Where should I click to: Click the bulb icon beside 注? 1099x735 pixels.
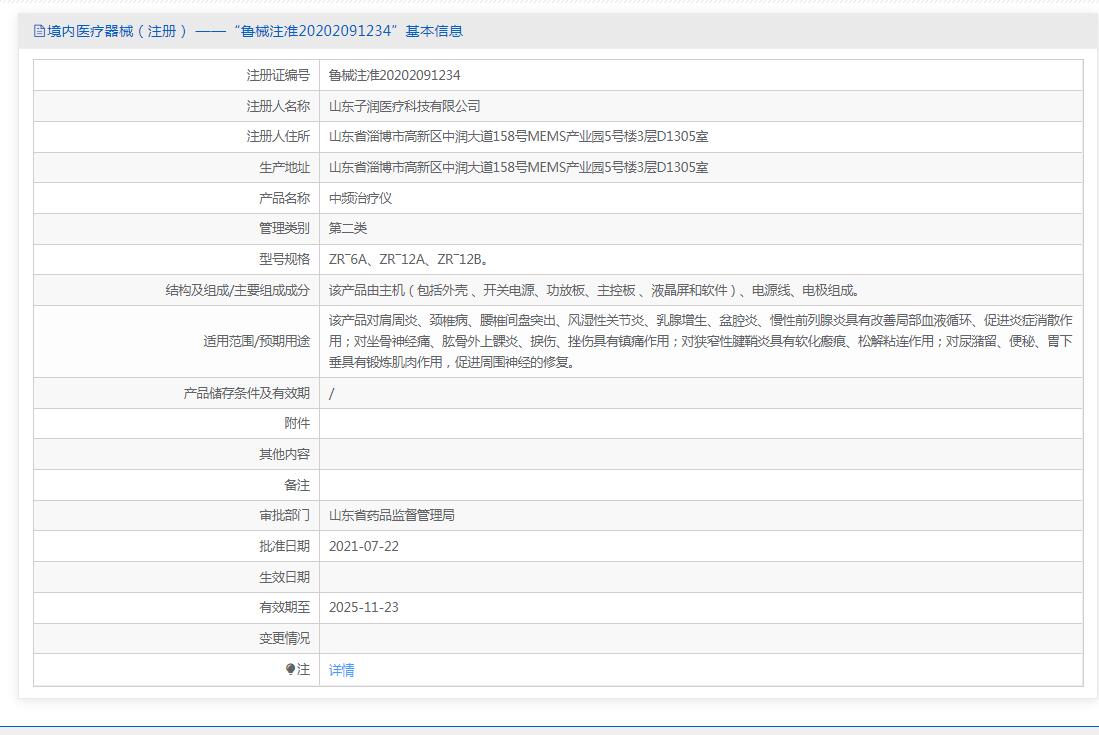291,669
